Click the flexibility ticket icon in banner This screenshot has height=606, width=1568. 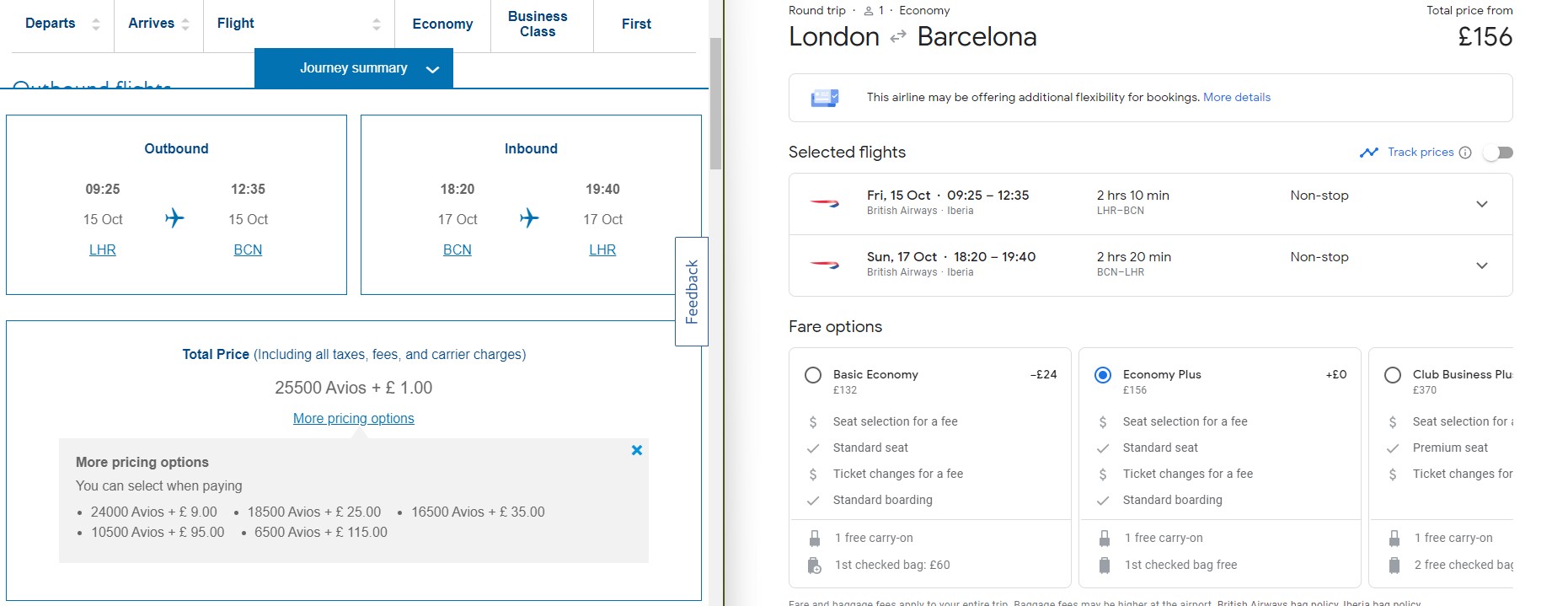(x=824, y=98)
